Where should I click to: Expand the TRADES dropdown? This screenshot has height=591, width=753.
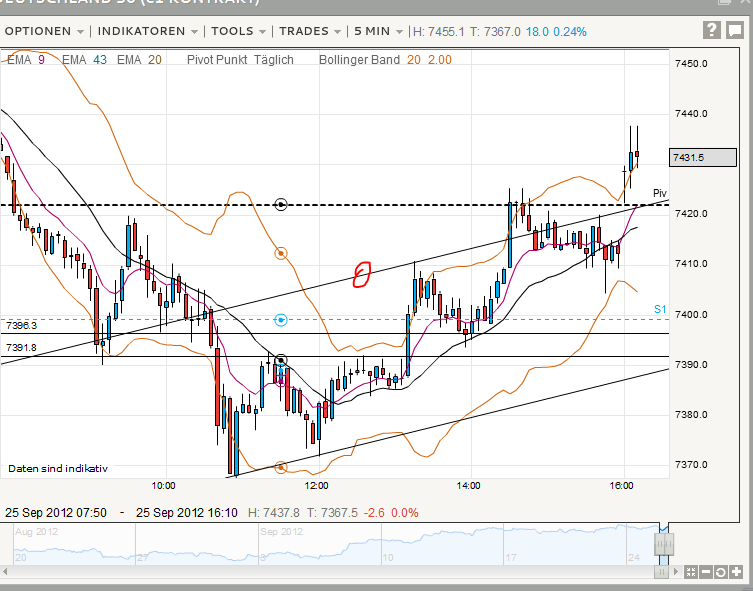310,31
